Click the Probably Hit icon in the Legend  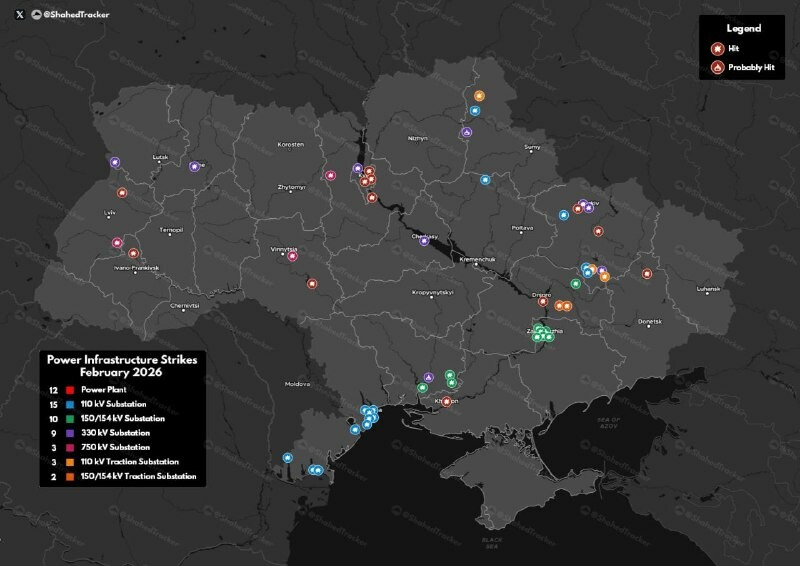click(x=717, y=67)
